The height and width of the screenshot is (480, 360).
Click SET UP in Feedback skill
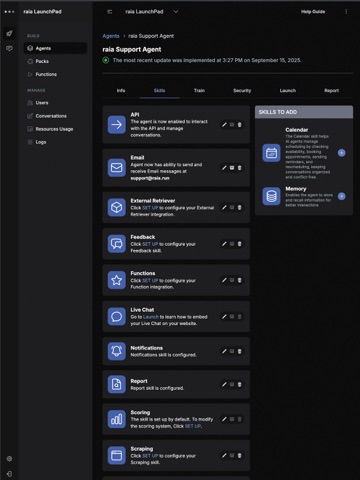point(150,244)
